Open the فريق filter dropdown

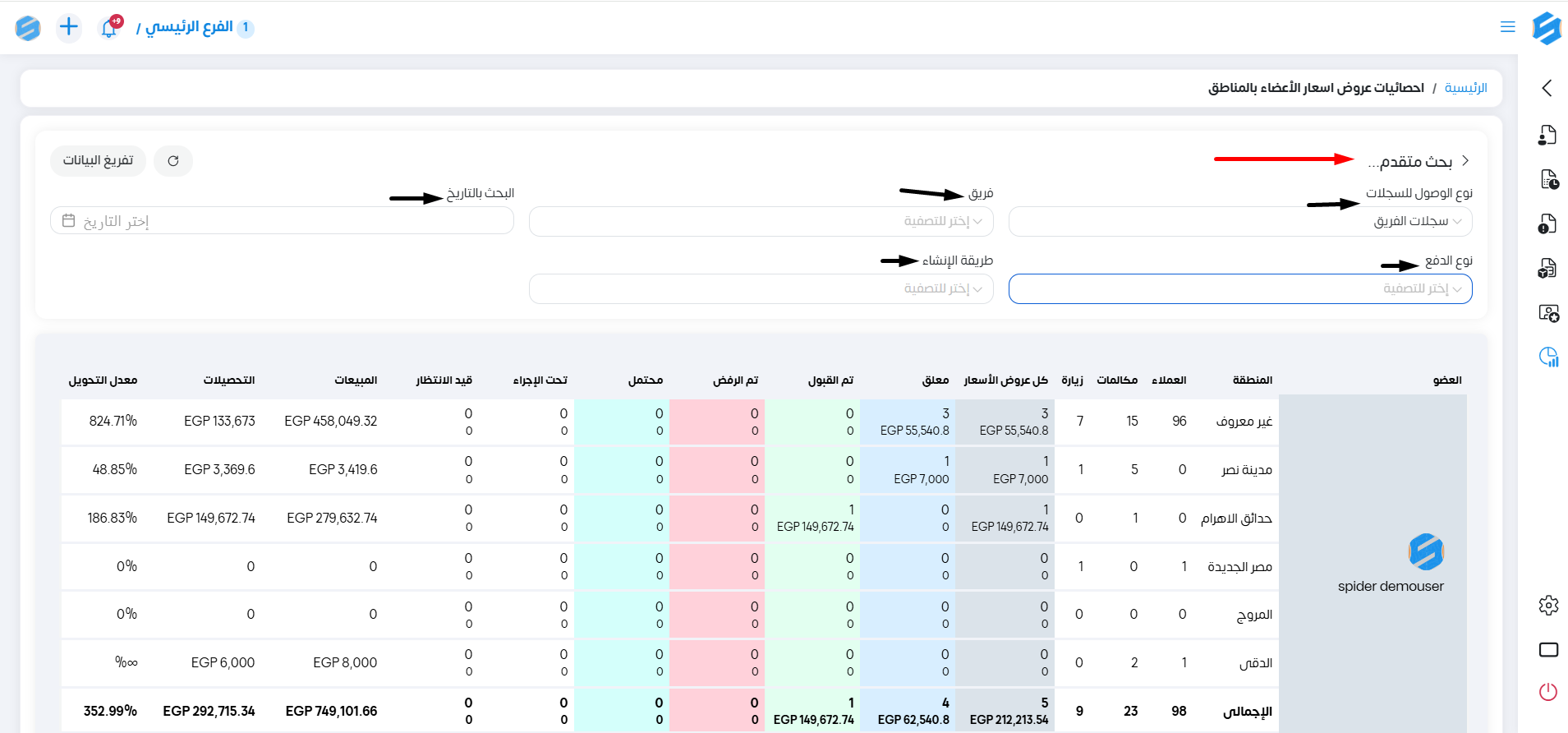(761, 221)
